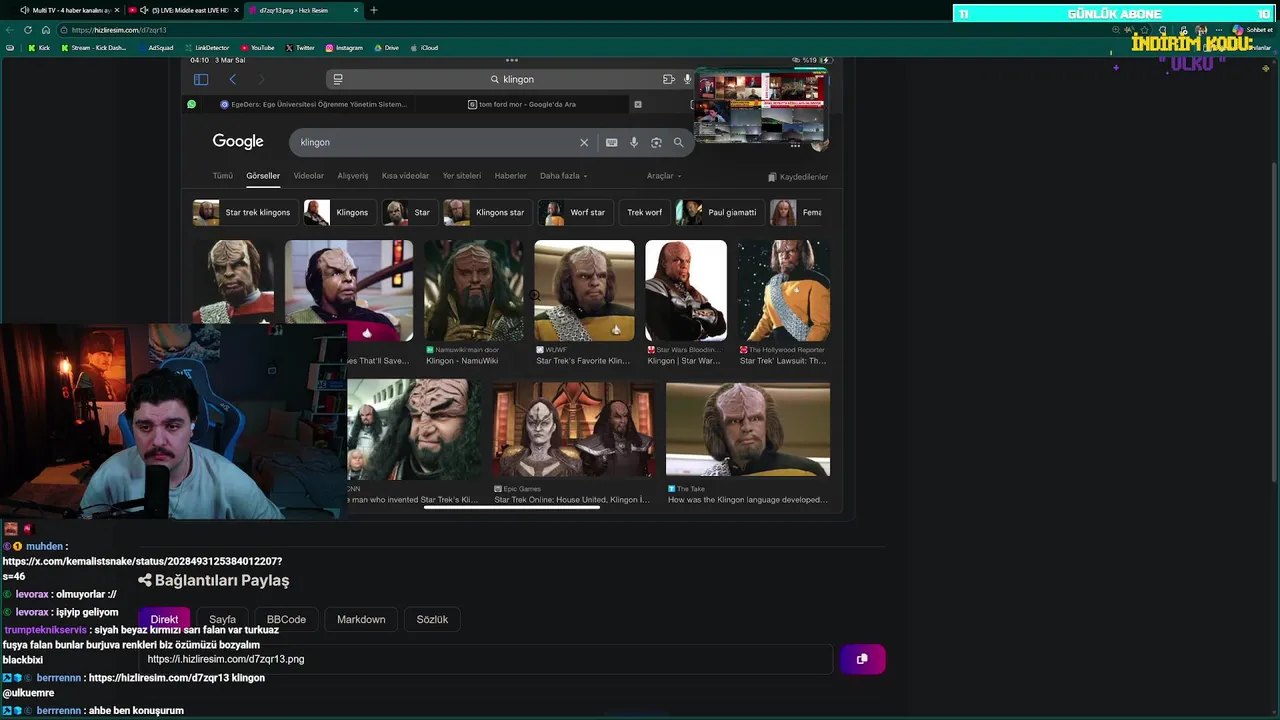
Task: Select the Yer siteleri search tab
Action: pos(461,176)
